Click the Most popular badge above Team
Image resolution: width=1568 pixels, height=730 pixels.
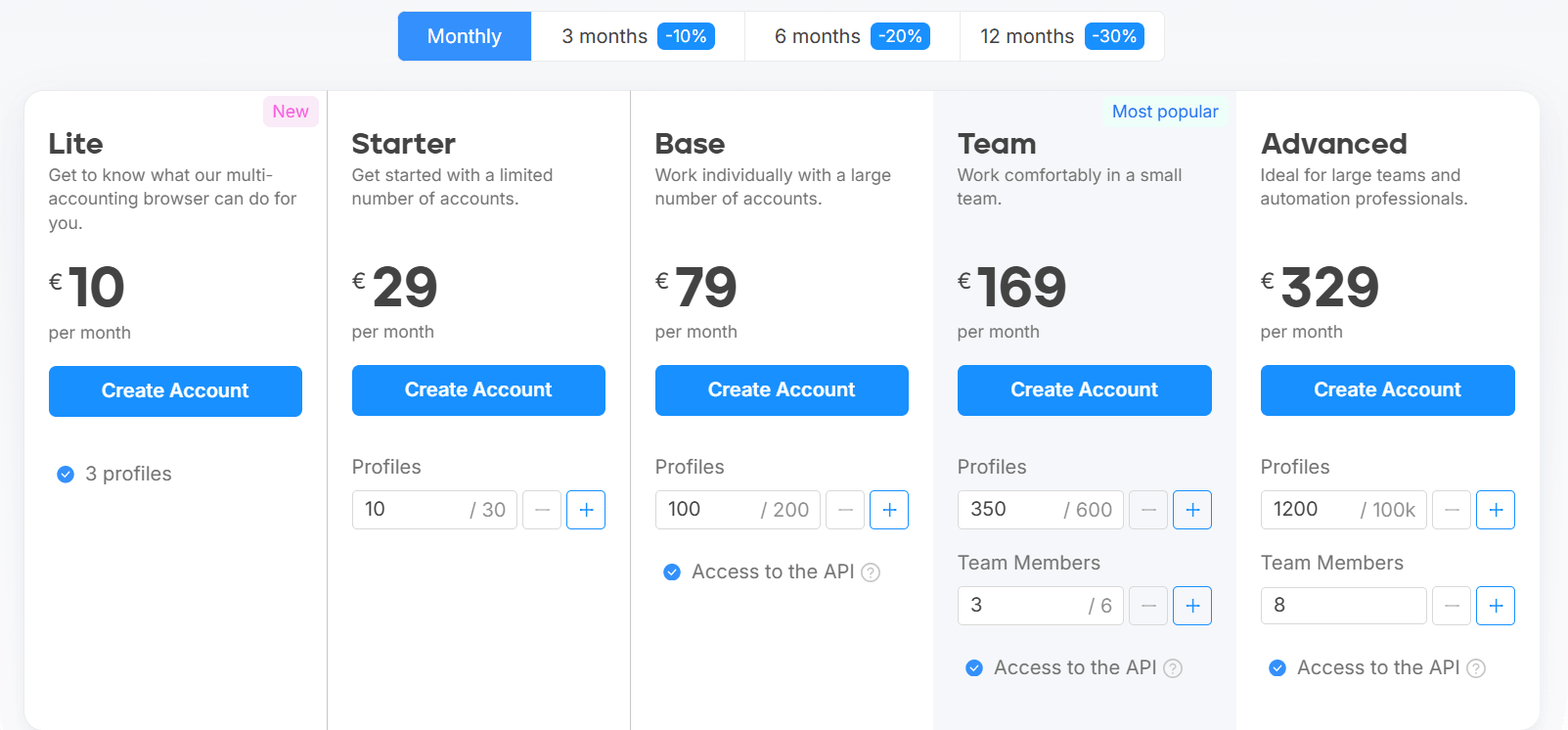(x=1165, y=112)
